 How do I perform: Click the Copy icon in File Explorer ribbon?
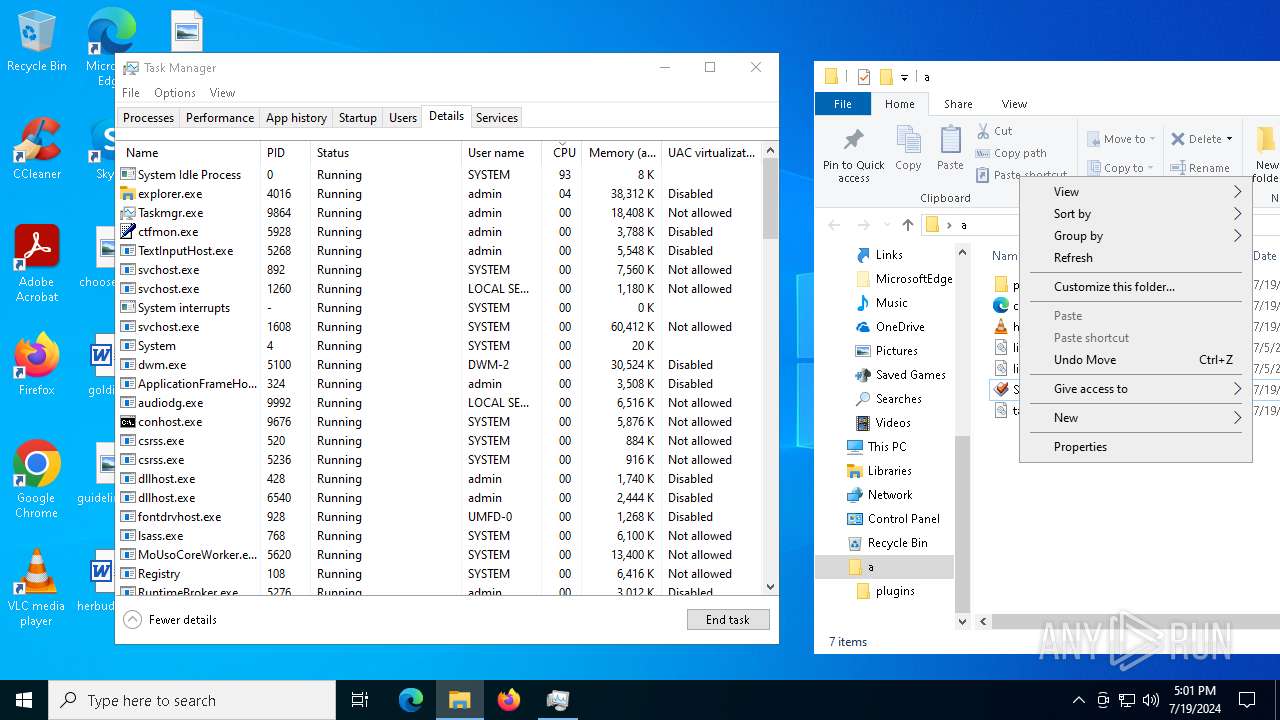point(908,148)
